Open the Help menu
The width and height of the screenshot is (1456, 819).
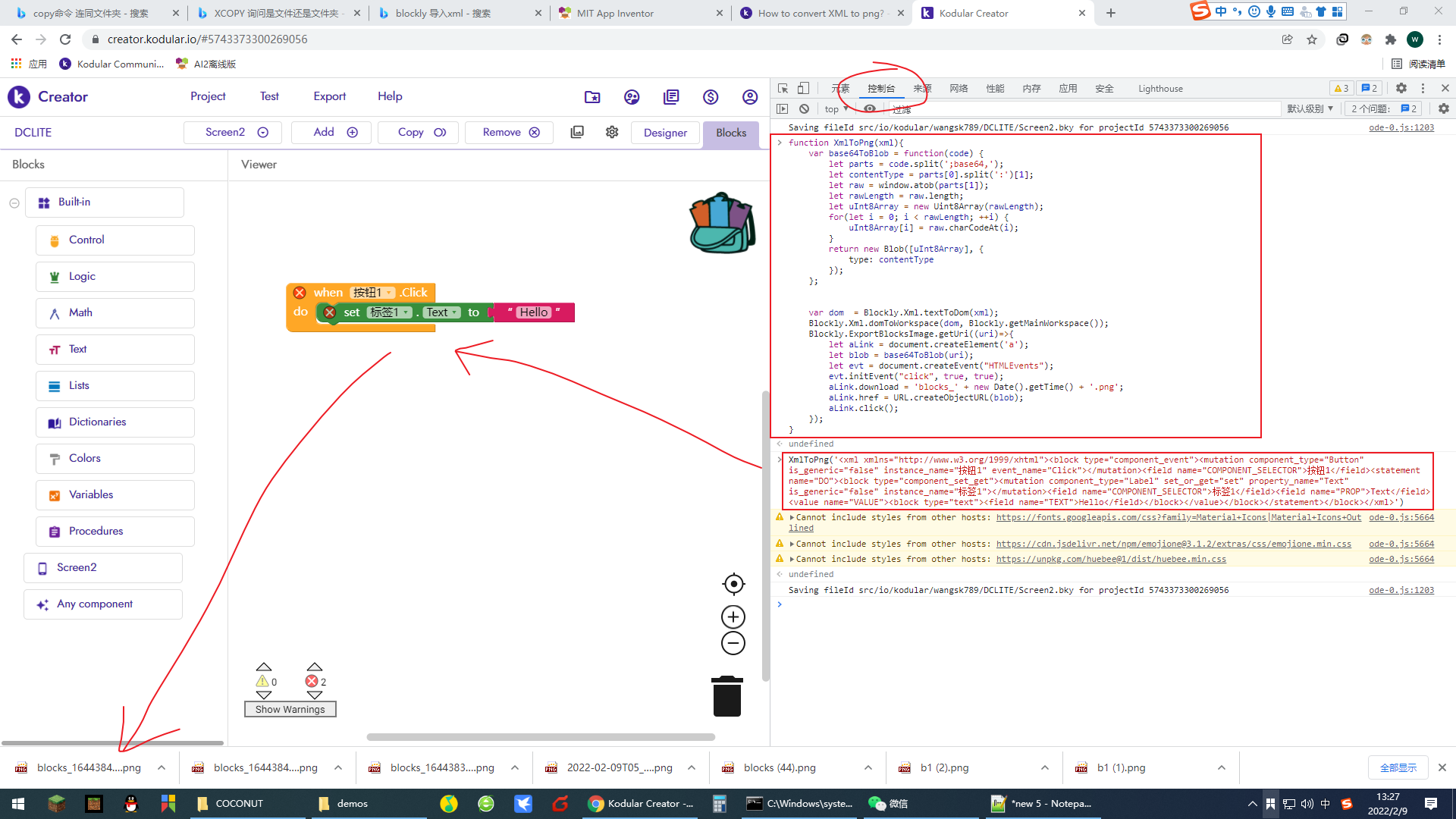[390, 96]
